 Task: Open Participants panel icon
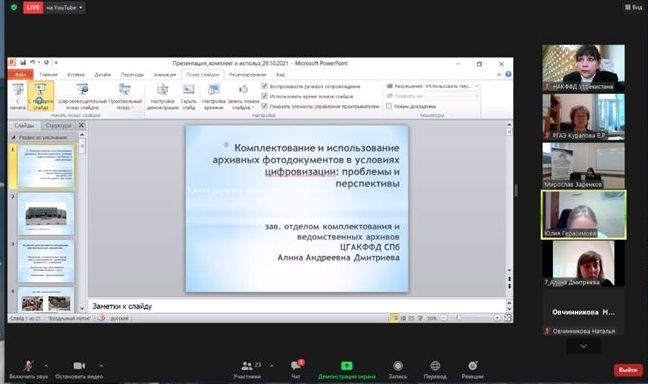tap(247, 366)
